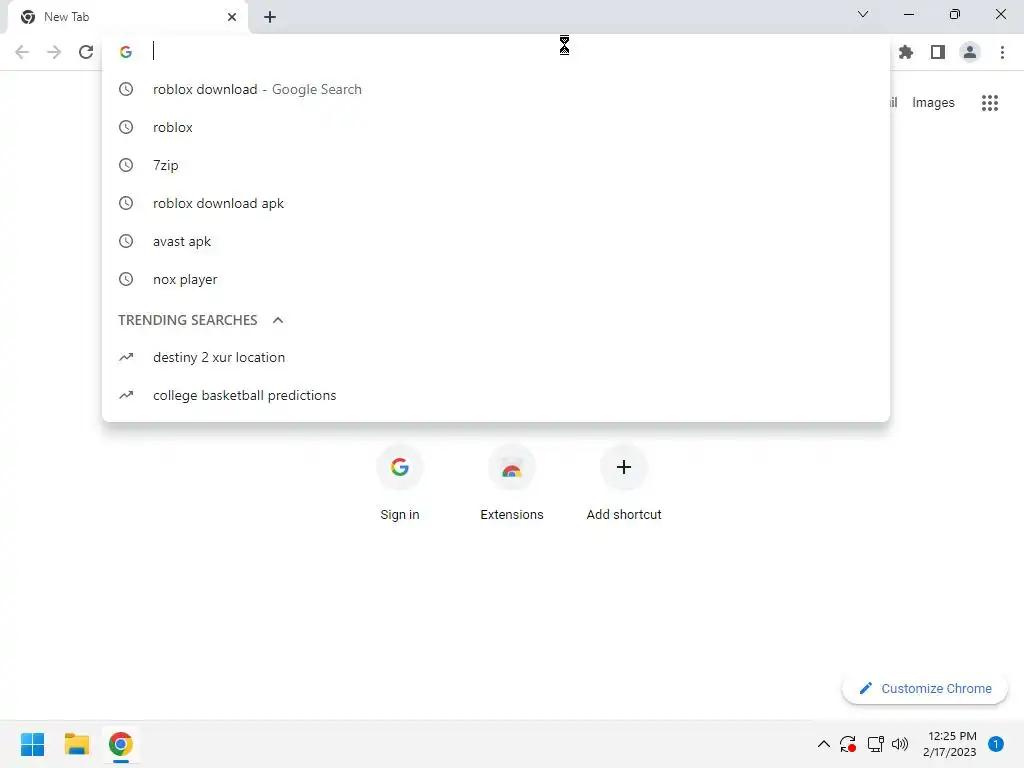Select trending 'destiny 2 xur location'
1024x768 pixels.
click(496, 357)
